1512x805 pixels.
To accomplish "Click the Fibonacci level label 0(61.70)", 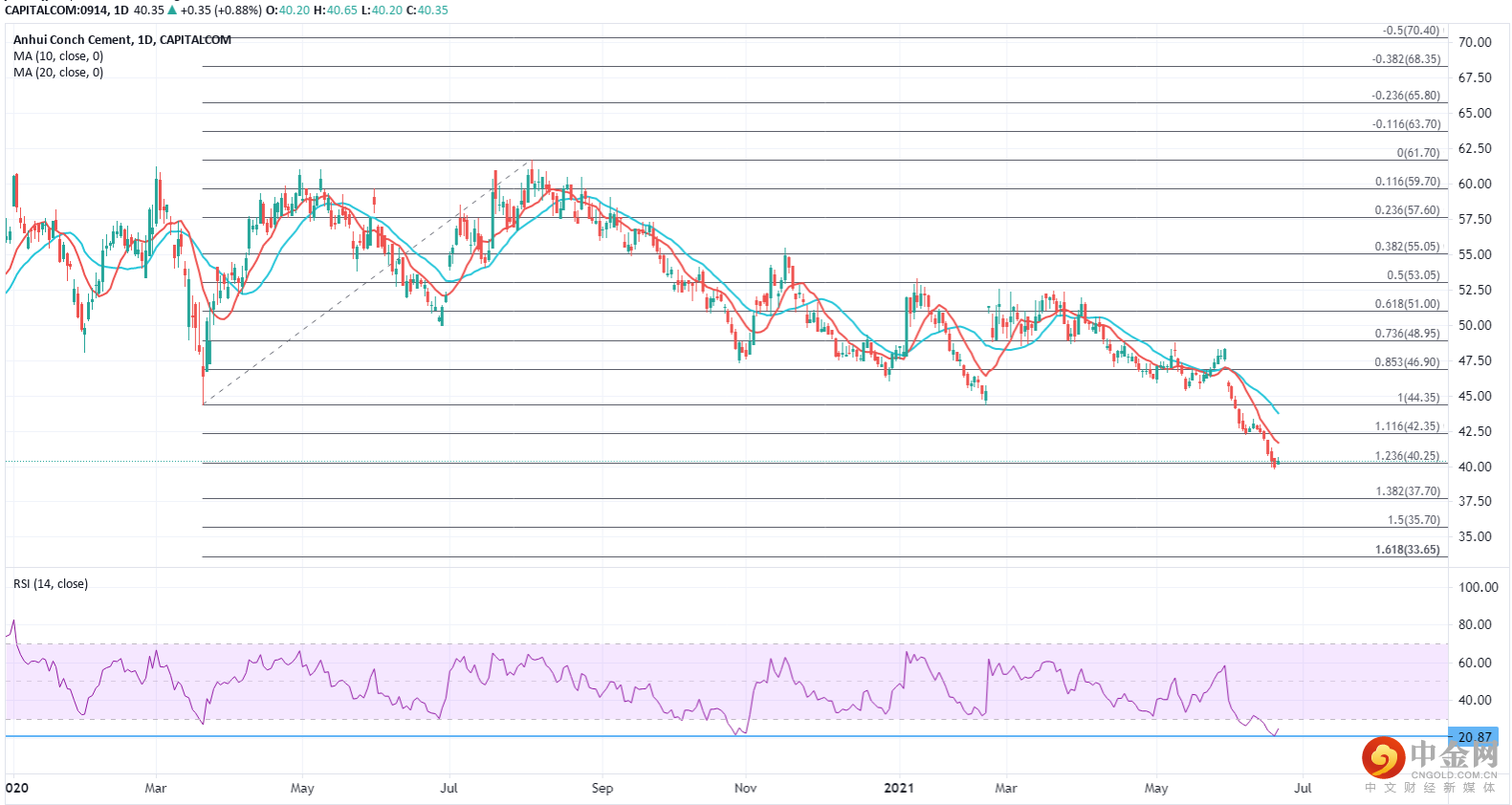I will 1417,153.
